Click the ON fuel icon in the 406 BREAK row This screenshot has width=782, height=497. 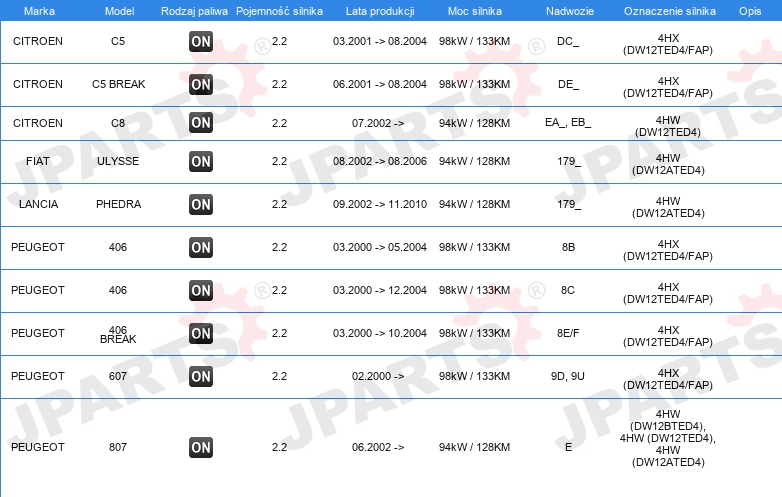click(x=201, y=333)
